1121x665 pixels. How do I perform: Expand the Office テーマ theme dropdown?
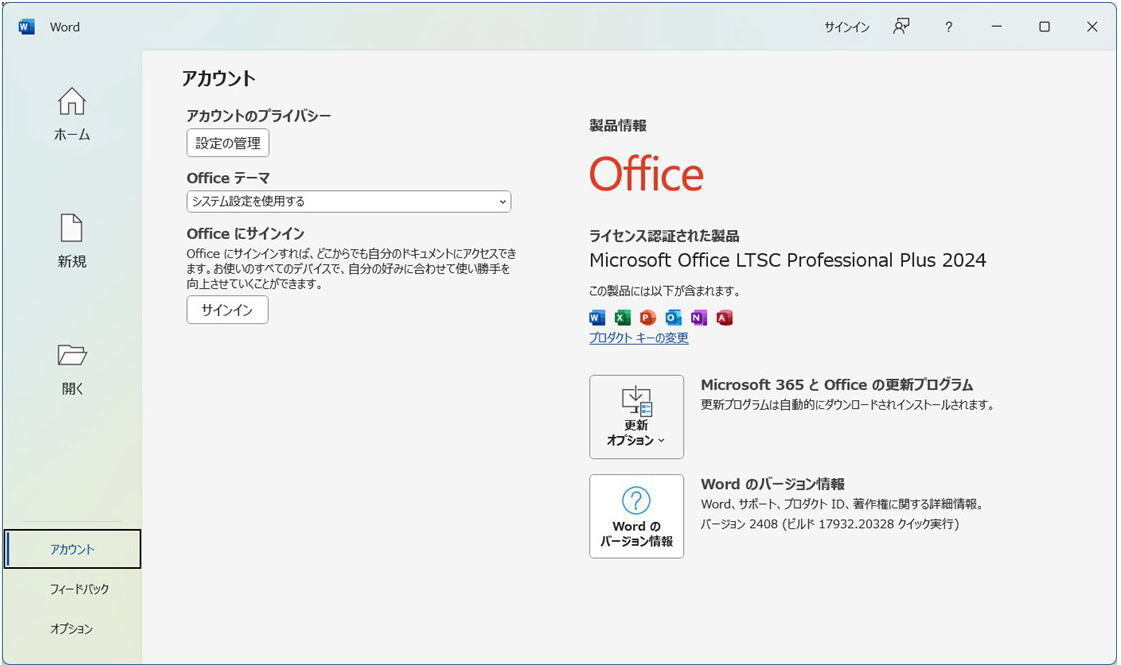(x=349, y=202)
